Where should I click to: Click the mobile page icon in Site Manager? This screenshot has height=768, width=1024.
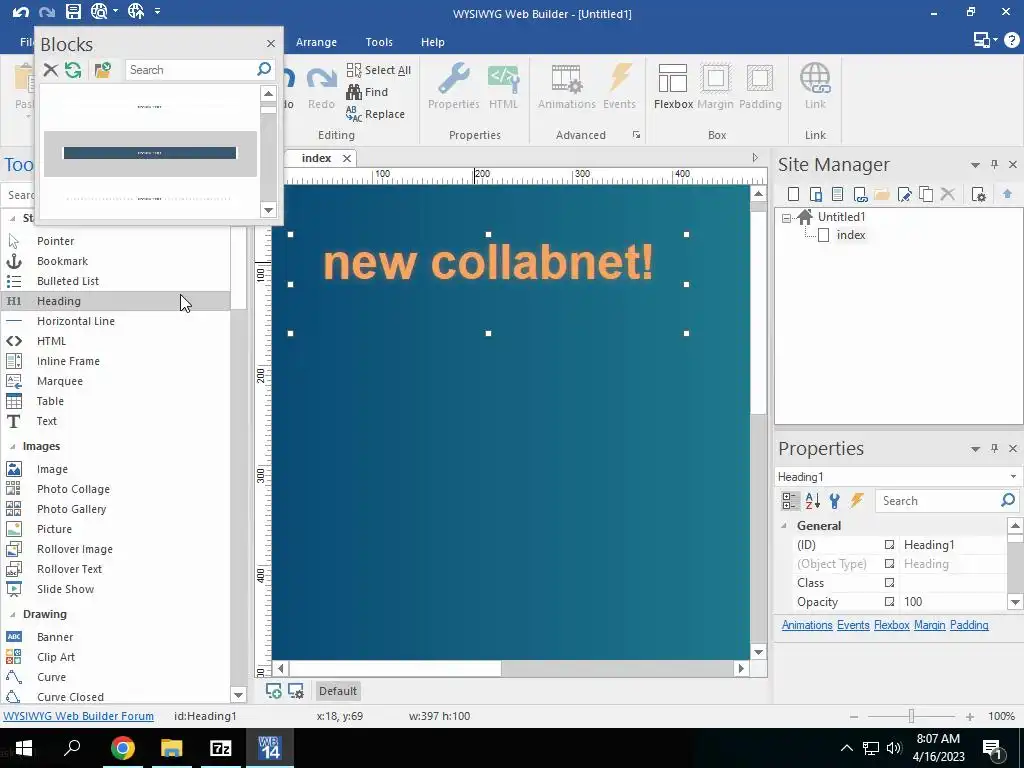[816, 194]
